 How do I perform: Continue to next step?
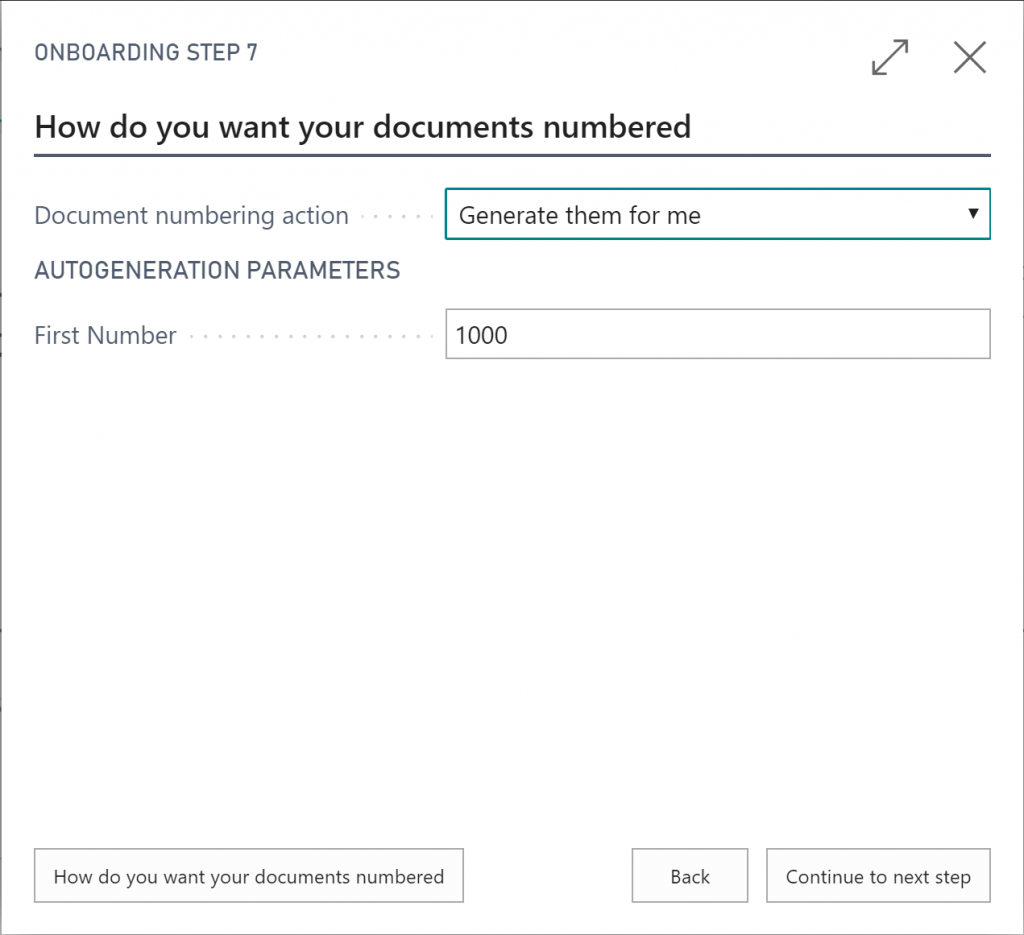click(878, 876)
